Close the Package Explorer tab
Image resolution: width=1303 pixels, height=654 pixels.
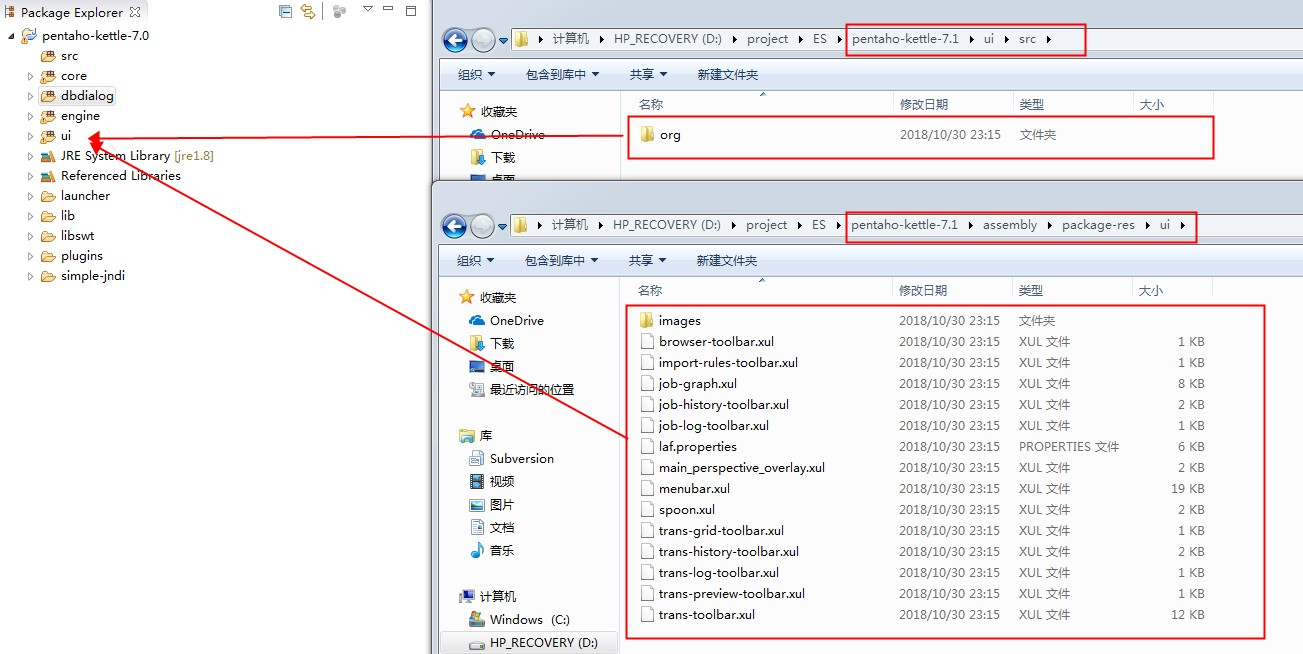click(135, 12)
